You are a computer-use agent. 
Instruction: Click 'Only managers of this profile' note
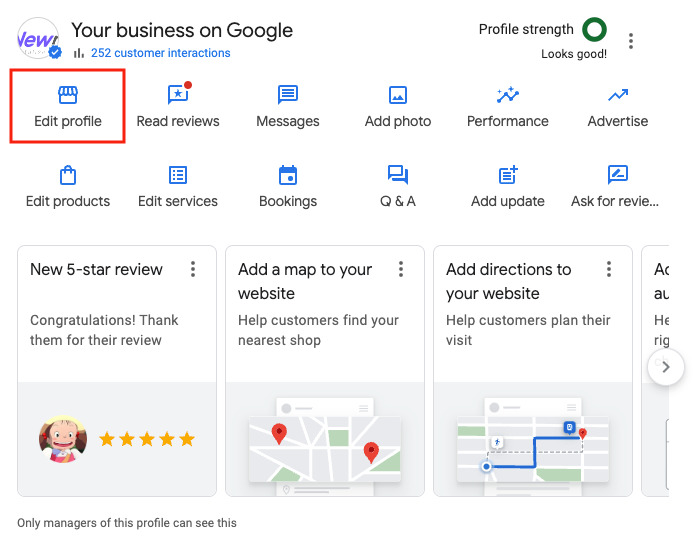click(x=127, y=523)
